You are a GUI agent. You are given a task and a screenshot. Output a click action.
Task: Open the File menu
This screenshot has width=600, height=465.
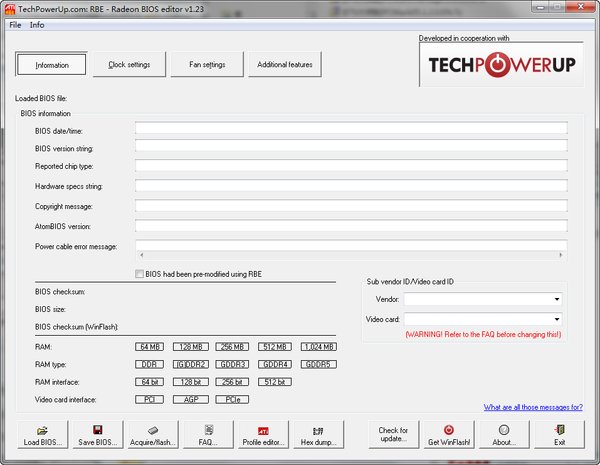[x=15, y=25]
